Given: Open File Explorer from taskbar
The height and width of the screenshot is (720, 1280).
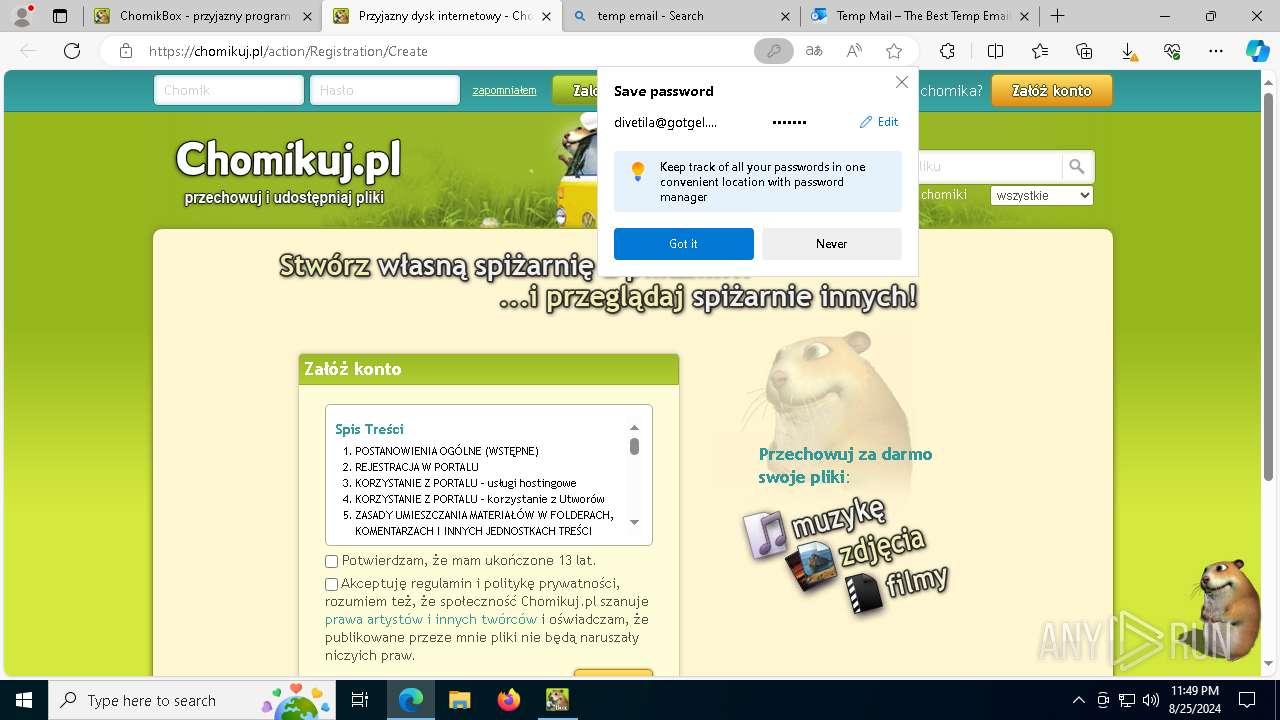Looking at the screenshot, I should (x=459, y=700).
